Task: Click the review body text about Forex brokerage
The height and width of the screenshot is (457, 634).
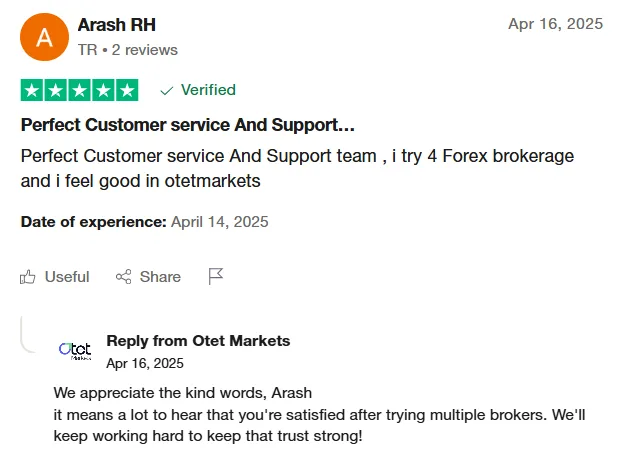Action: [x=297, y=169]
